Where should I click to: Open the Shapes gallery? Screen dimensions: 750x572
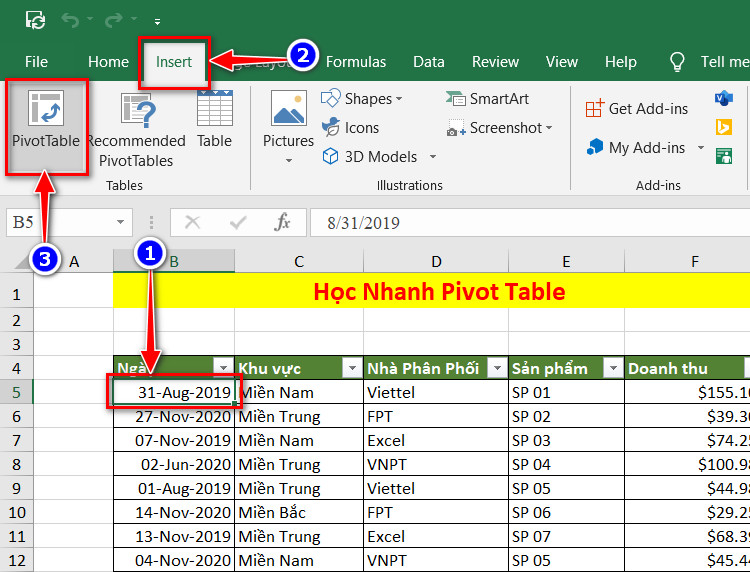362,99
